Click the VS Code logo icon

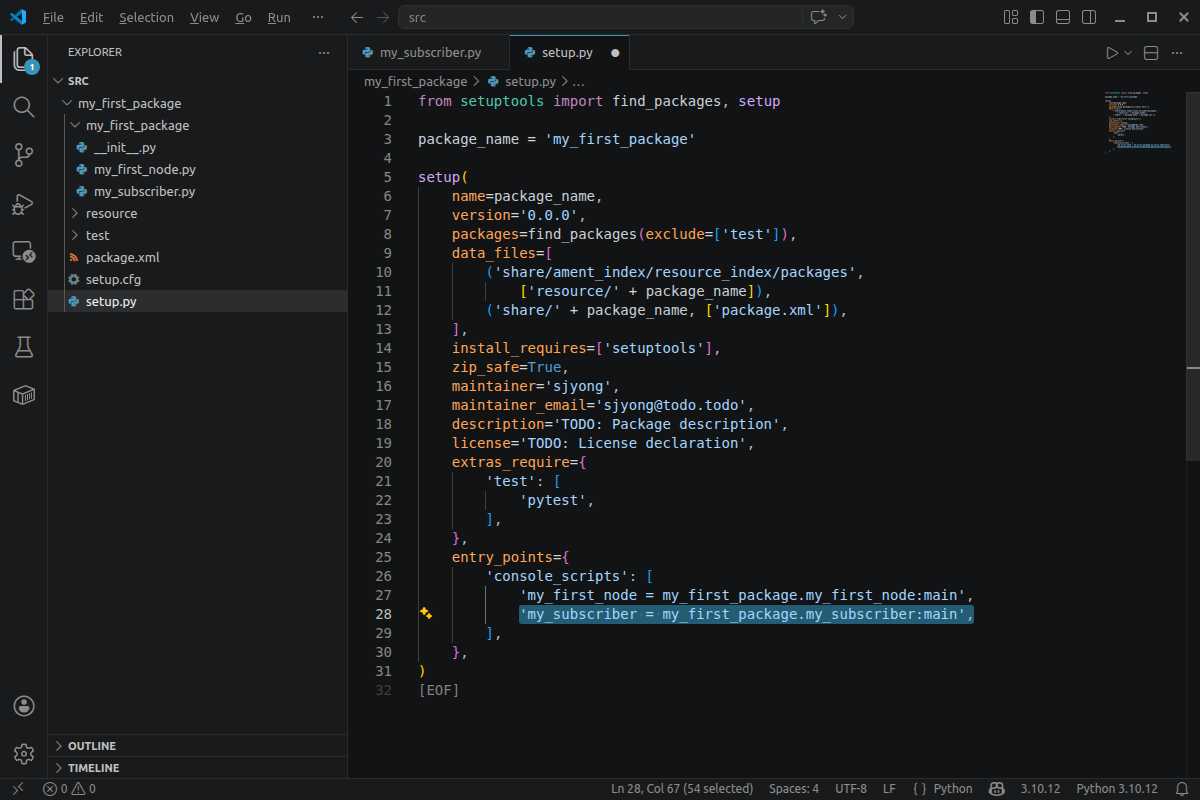tap(17, 17)
